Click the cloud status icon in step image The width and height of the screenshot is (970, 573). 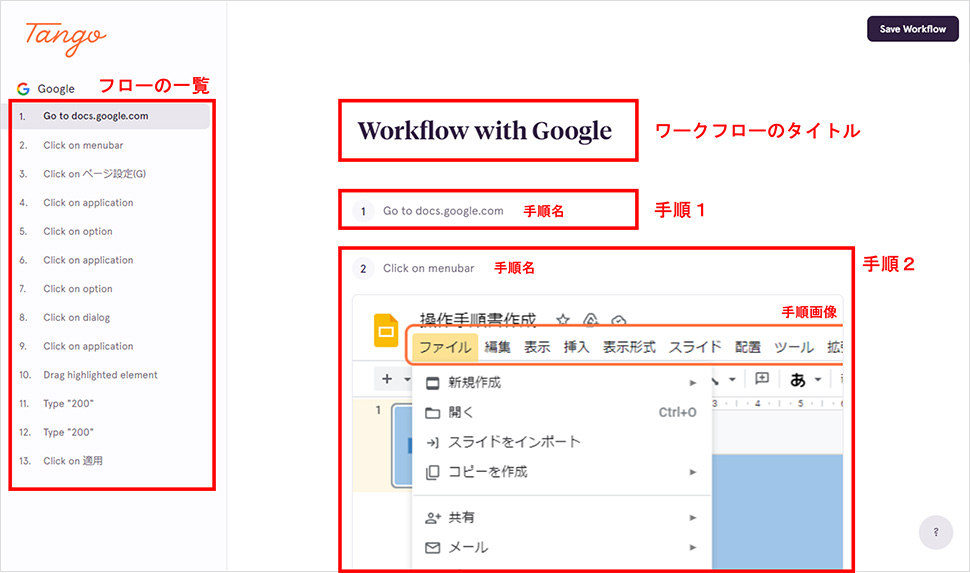coord(619,321)
